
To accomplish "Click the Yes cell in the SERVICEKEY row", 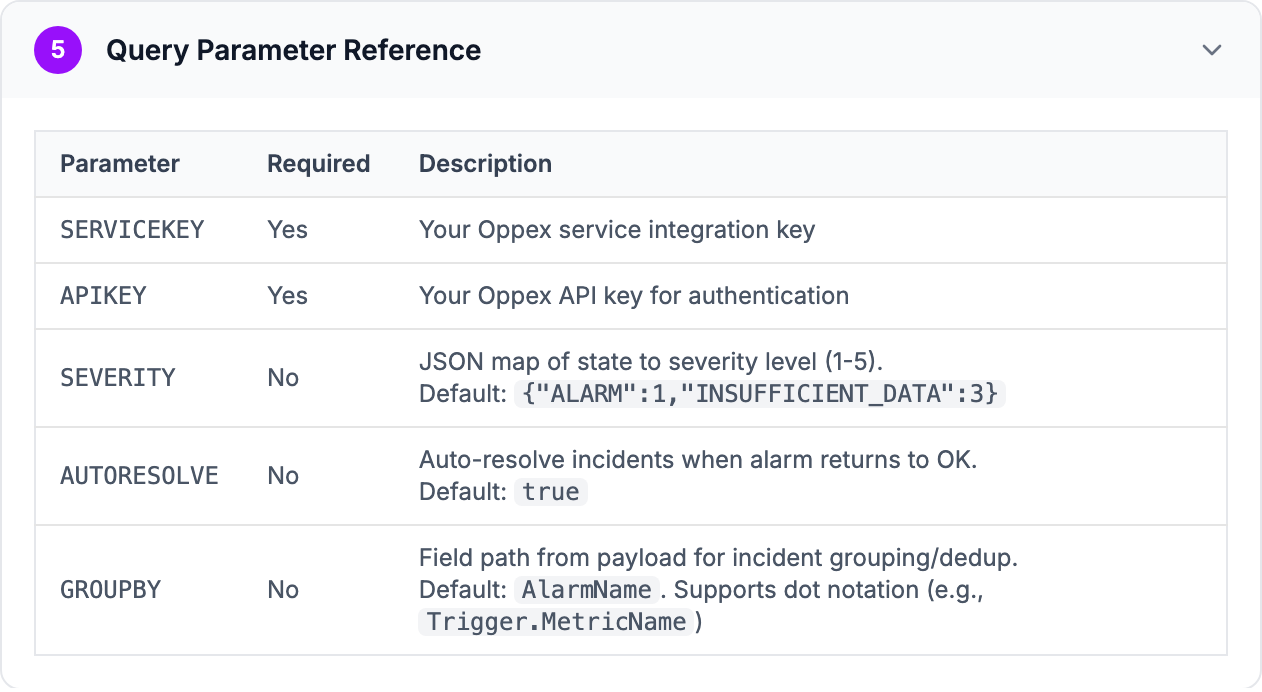I will tap(287, 230).
